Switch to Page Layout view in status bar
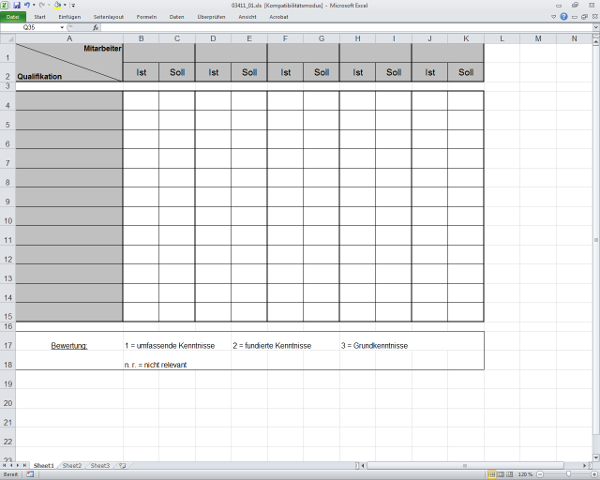Screen dimensions: 600x480 (x=500, y=474)
